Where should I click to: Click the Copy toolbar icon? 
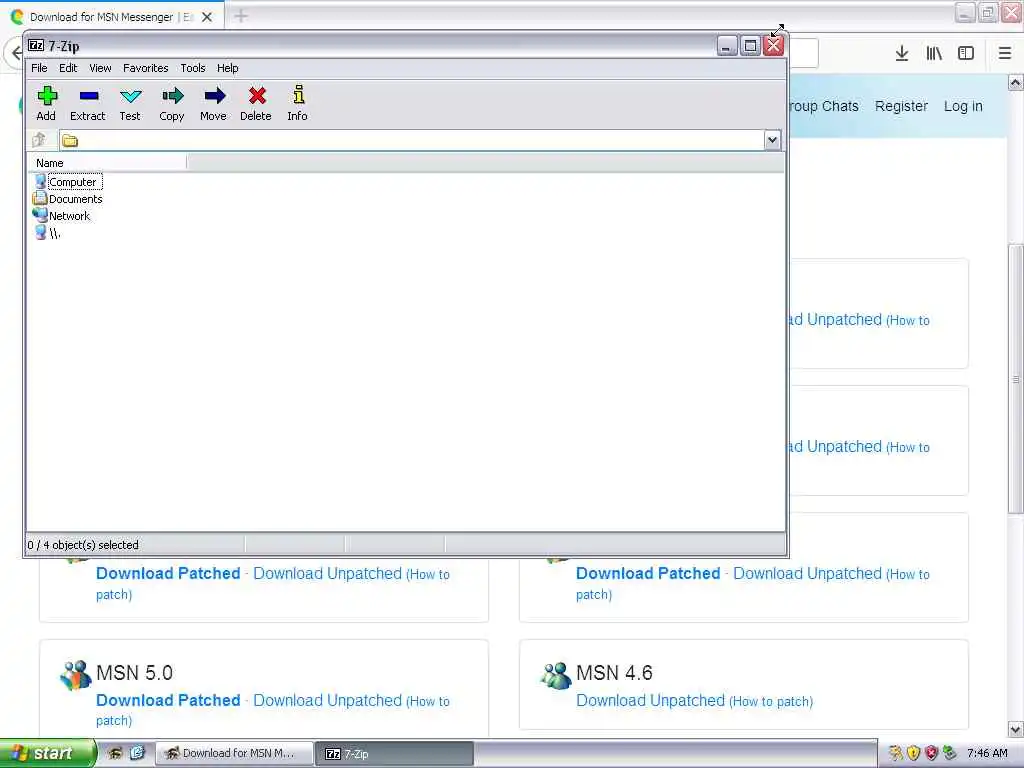tap(172, 103)
